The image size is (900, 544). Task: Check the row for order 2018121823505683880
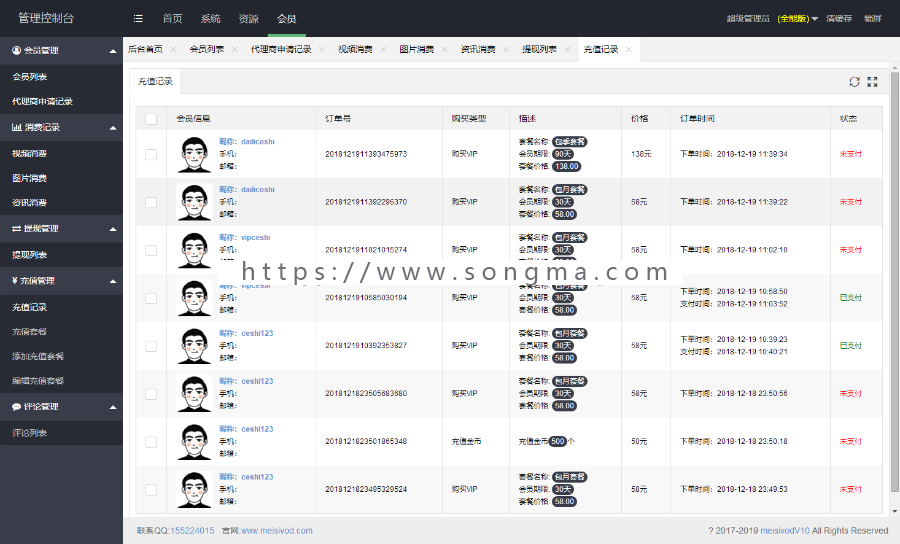point(151,394)
